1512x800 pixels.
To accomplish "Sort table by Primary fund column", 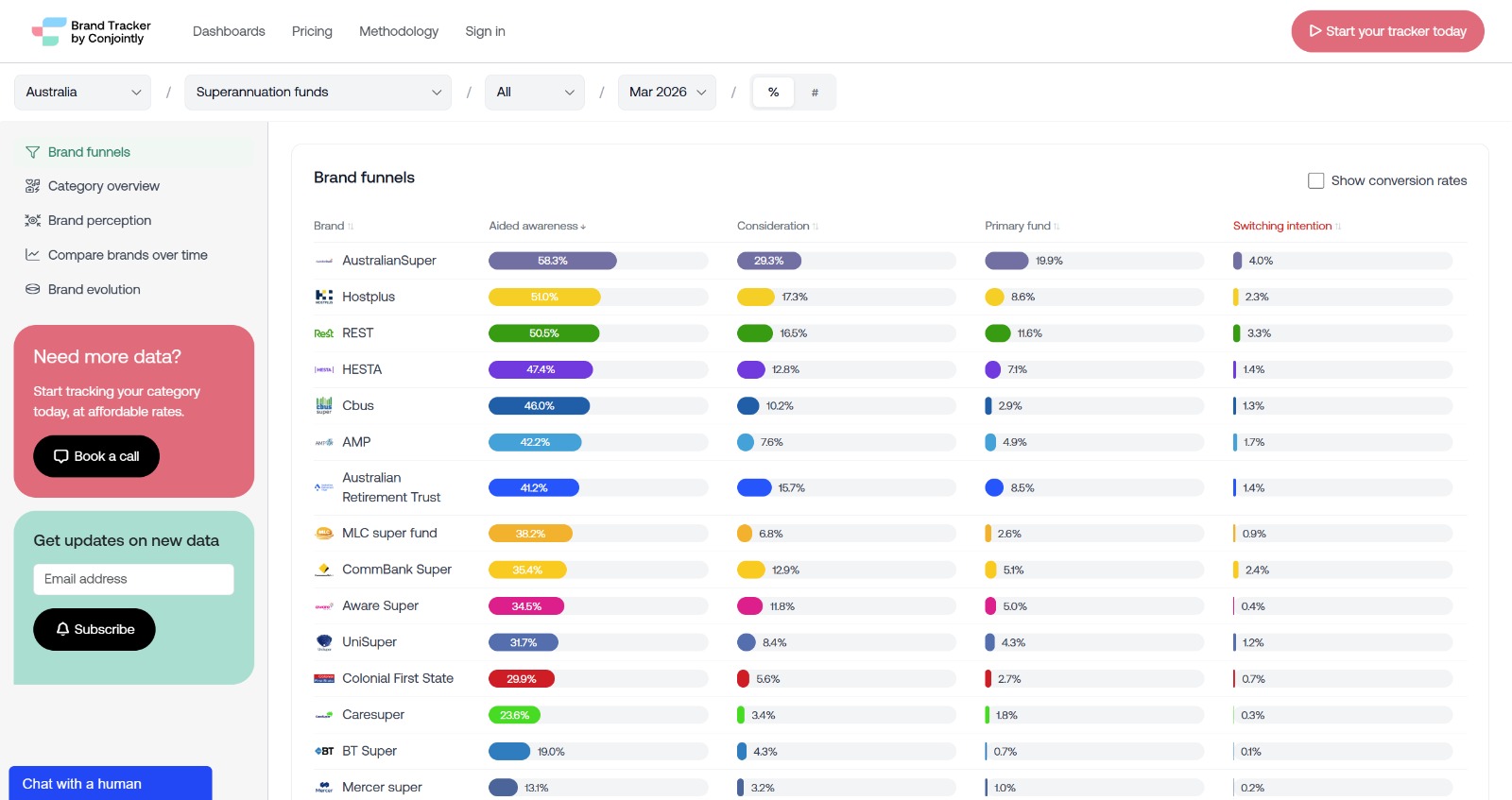I will [x=1022, y=226].
